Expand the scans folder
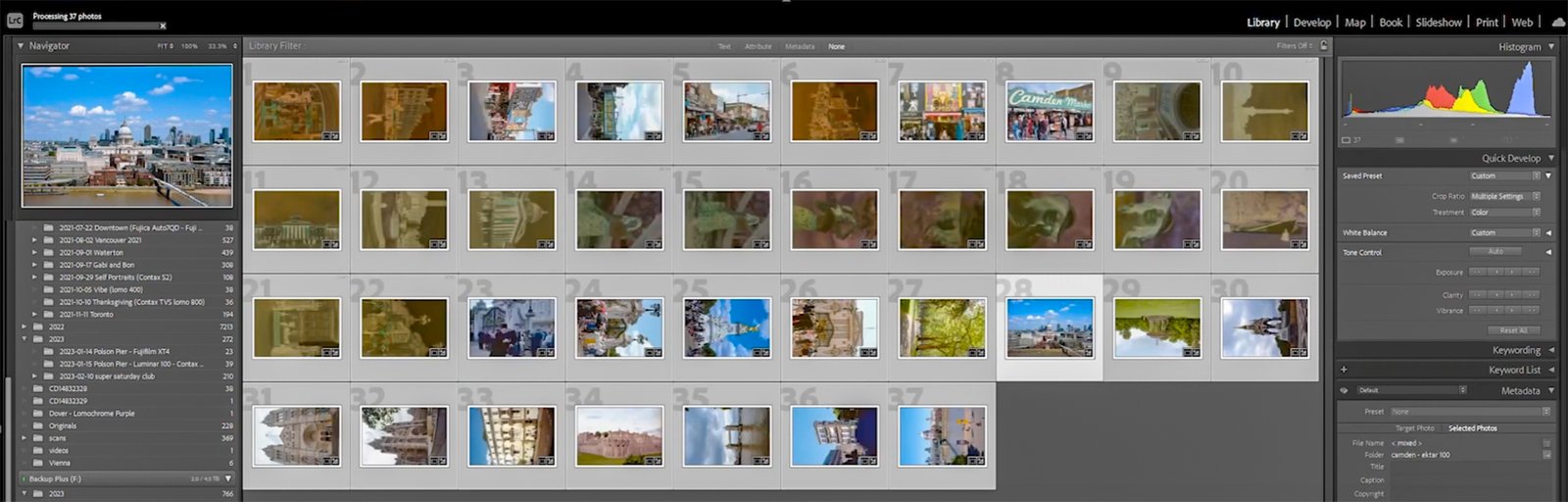Screen dimensions: 1568x502 24,438
